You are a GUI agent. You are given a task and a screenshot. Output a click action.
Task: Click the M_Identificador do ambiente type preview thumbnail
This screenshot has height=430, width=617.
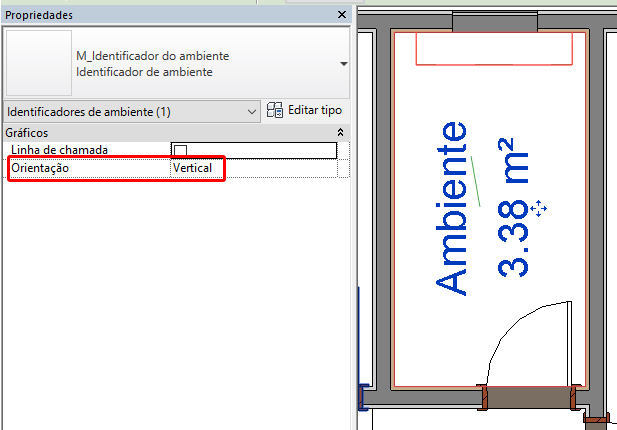click(x=39, y=63)
